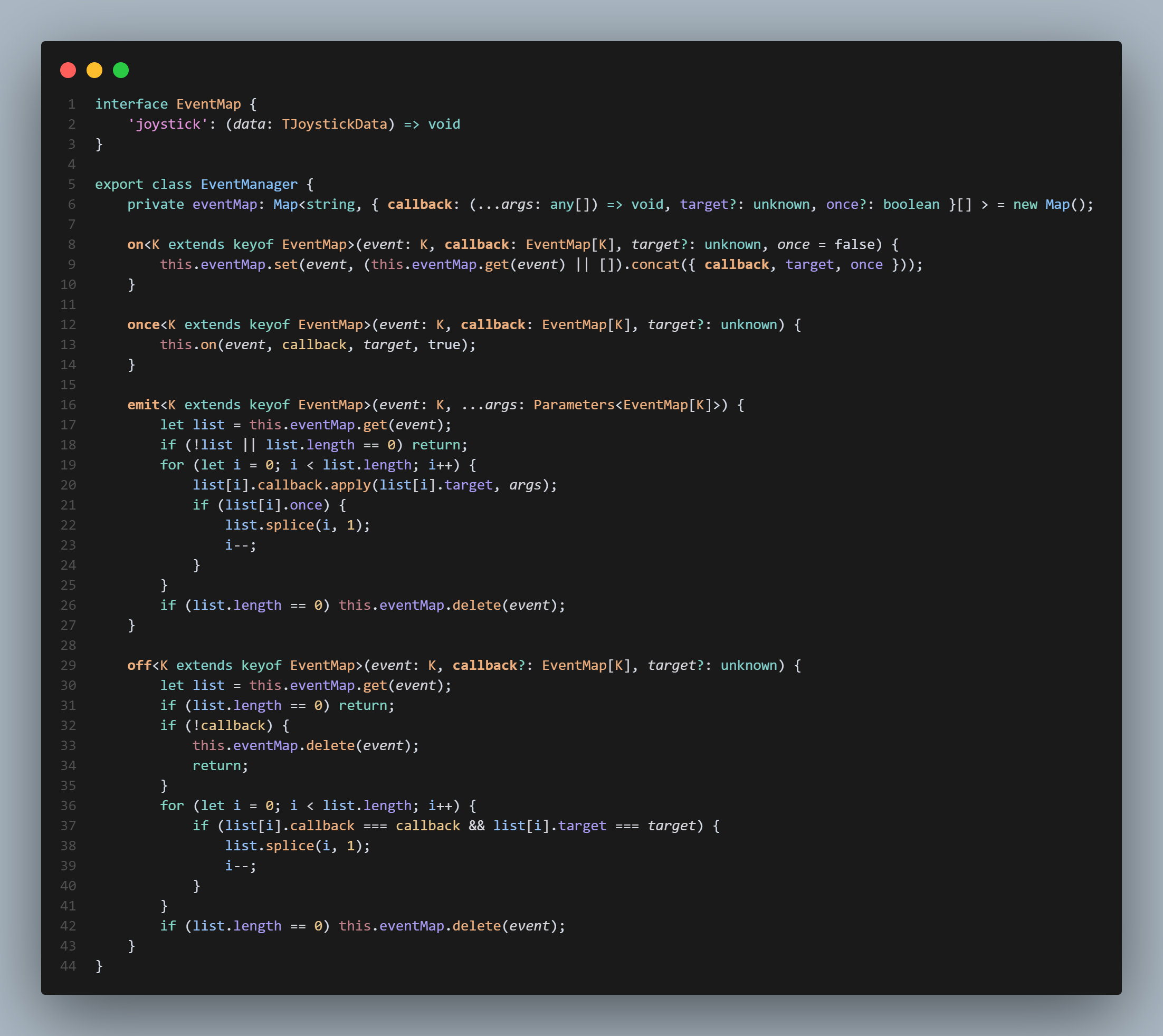Screen dimensions: 1163x1036
Task: Click the 'once' method name on line 12
Action: point(143,324)
